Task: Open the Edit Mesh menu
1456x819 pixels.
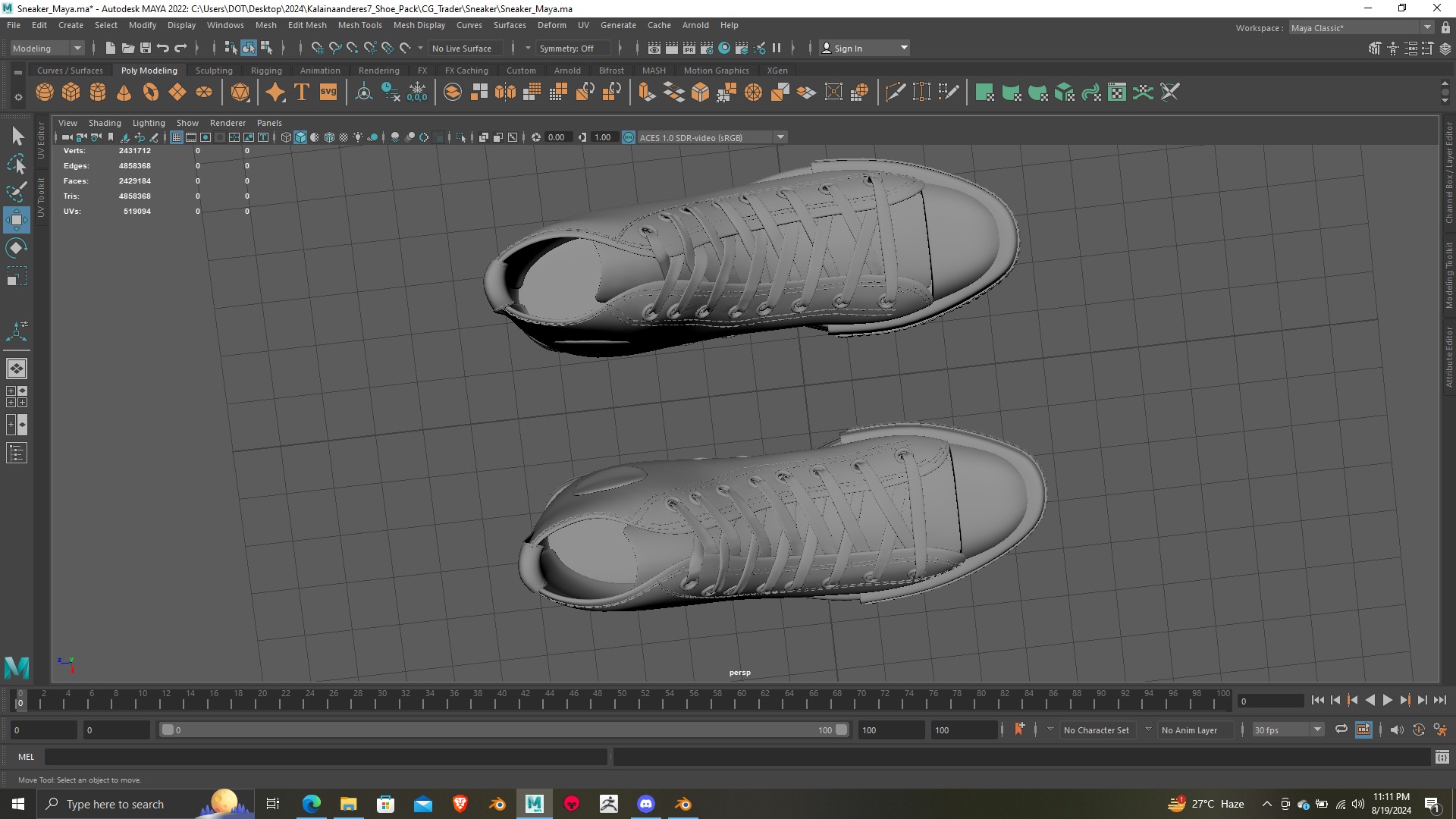Action: pos(307,25)
